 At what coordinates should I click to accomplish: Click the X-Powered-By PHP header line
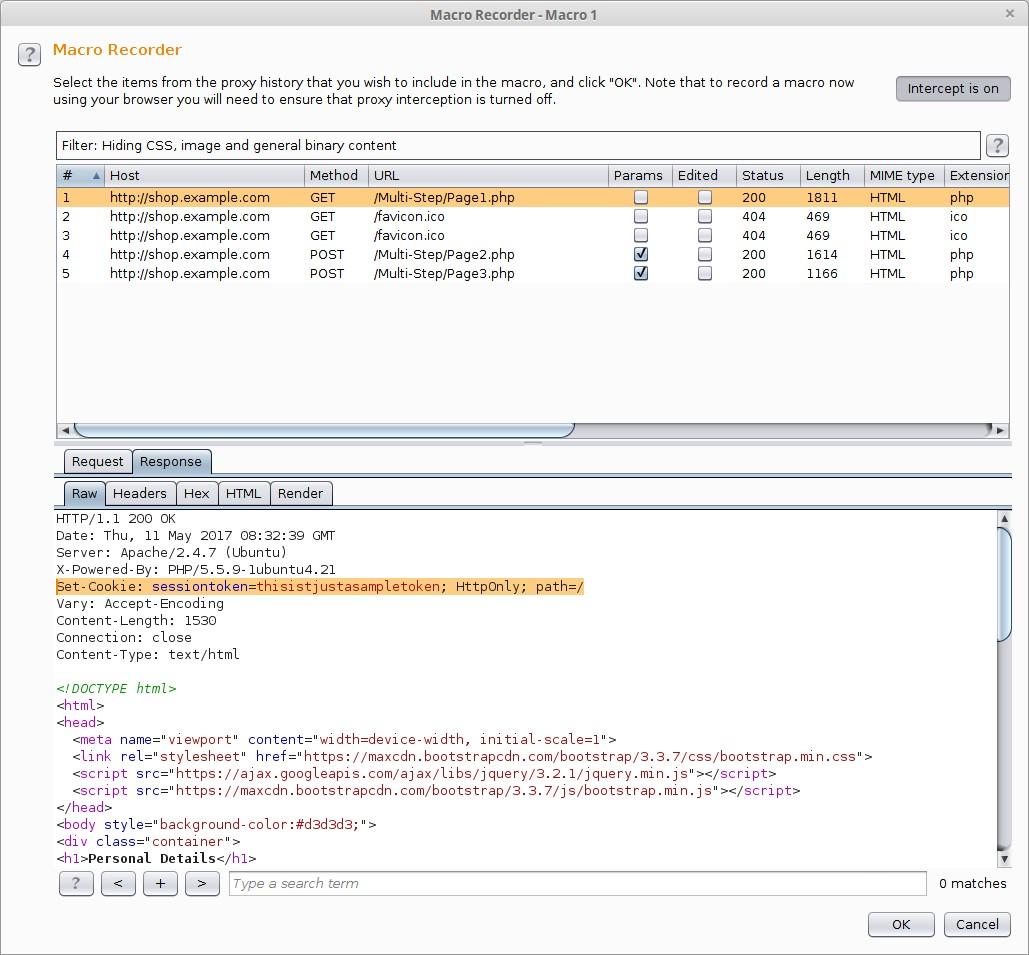(x=196, y=570)
